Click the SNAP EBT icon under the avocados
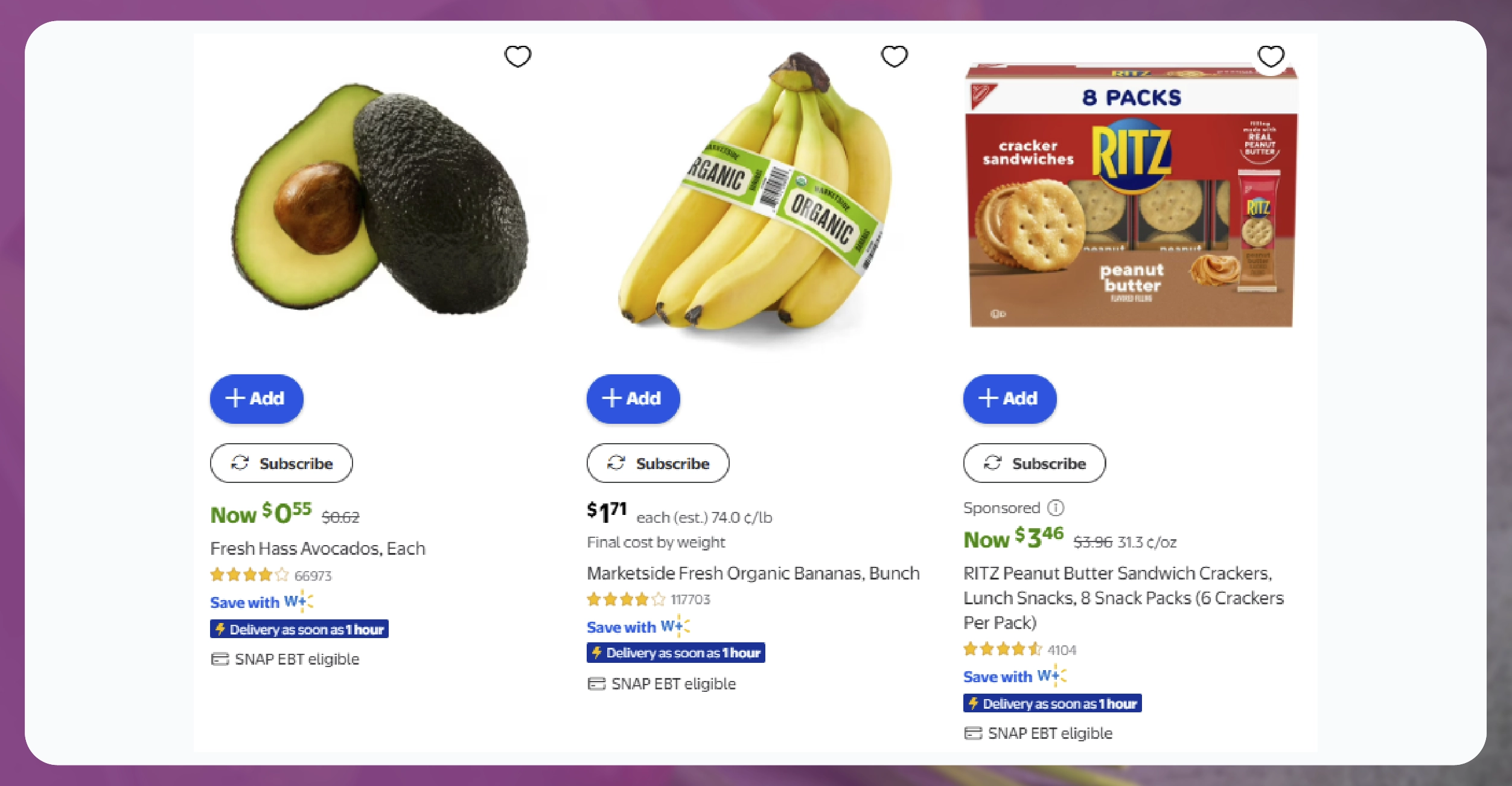The image size is (1512, 786). tap(219, 659)
